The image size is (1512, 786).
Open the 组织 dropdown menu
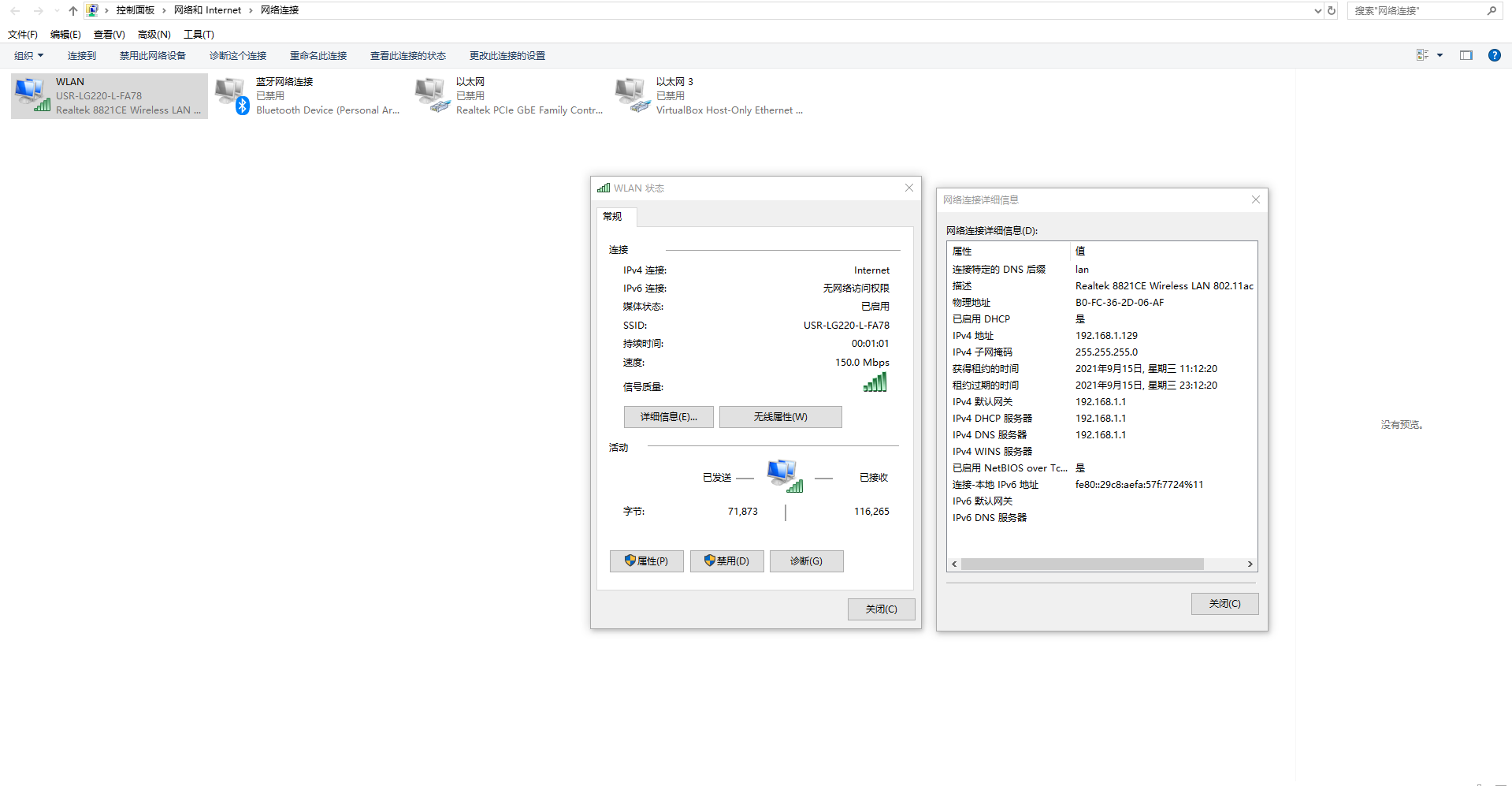[29, 55]
